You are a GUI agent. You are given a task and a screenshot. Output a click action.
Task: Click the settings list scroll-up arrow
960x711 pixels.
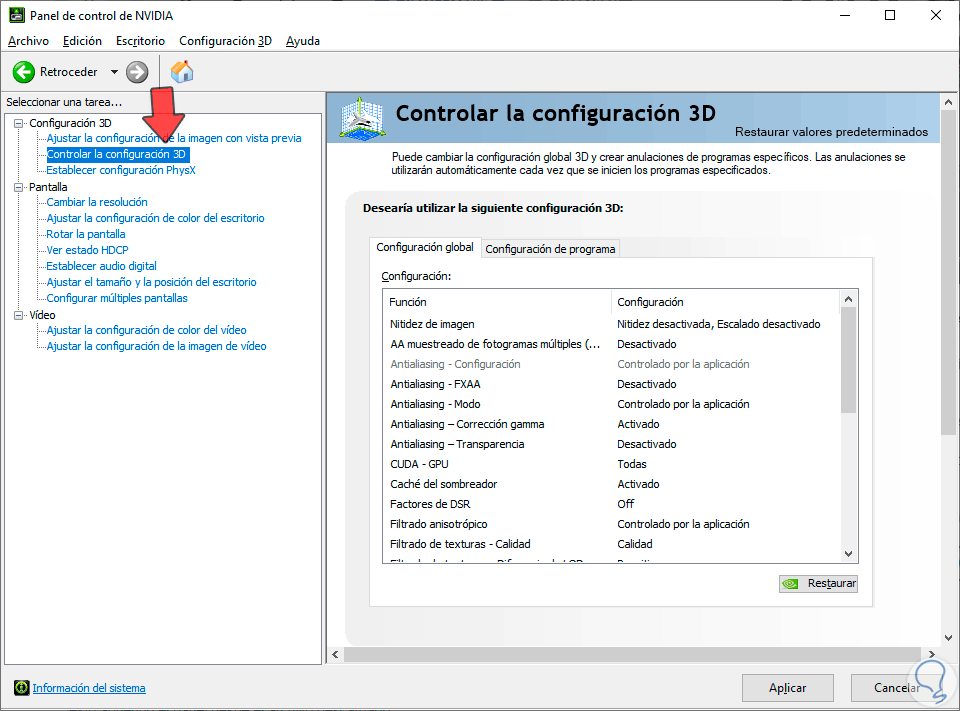[849, 299]
